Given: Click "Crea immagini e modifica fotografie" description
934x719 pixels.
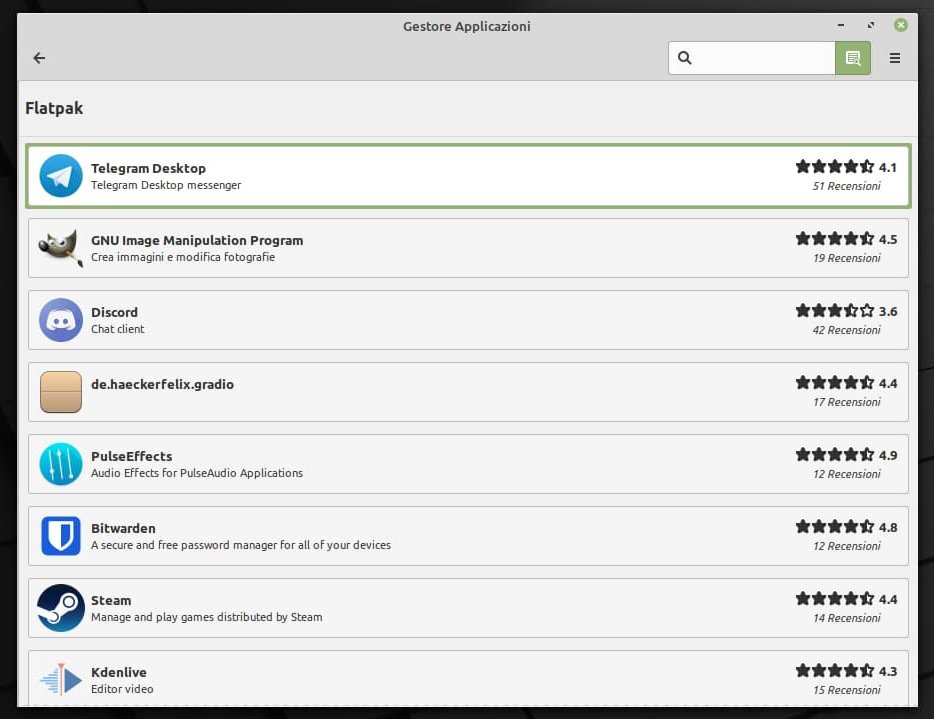Looking at the screenshot, I should [183, 257].
